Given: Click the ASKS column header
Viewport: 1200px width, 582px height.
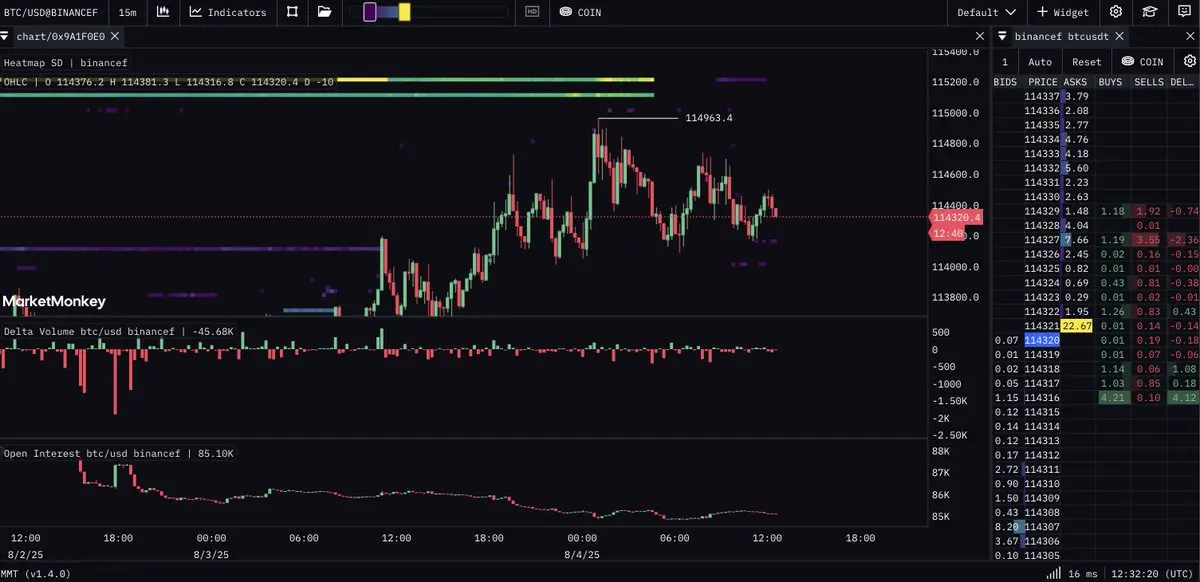Looking at the screenshot, I should click(x=1076, y=82).
